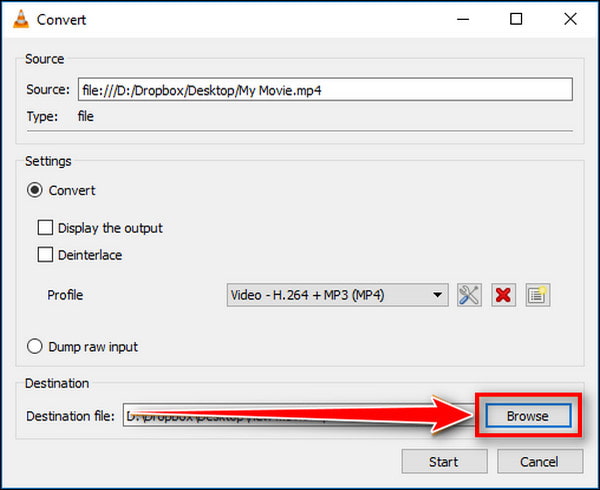Close the Convert window
The width and height of the screenshot is (600, 490).
[570, 19]
